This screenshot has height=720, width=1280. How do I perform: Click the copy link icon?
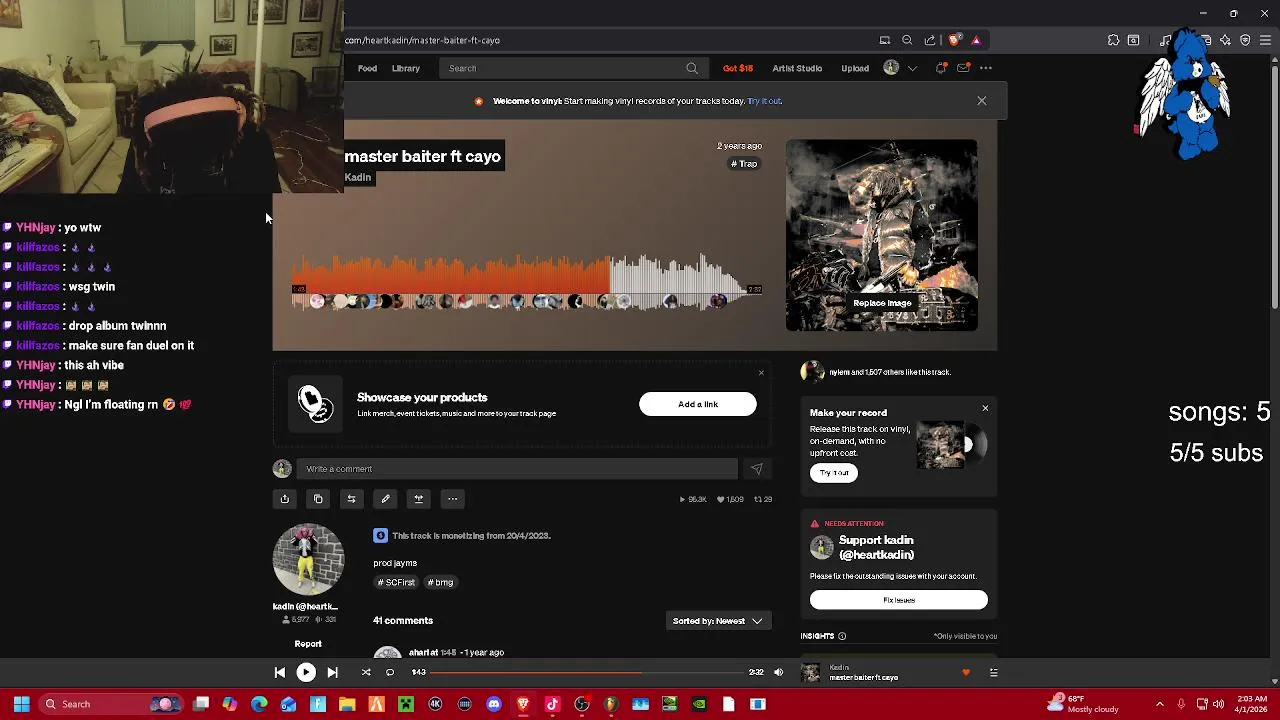click(318, 499)
